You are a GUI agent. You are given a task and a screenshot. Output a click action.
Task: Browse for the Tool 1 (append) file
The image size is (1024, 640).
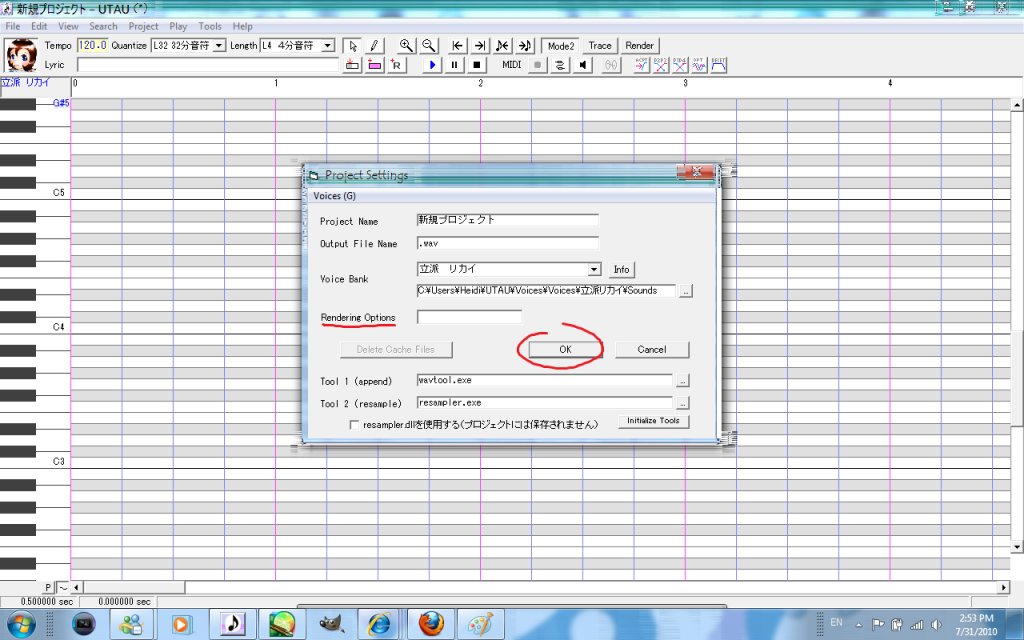[x=682, y=380]
